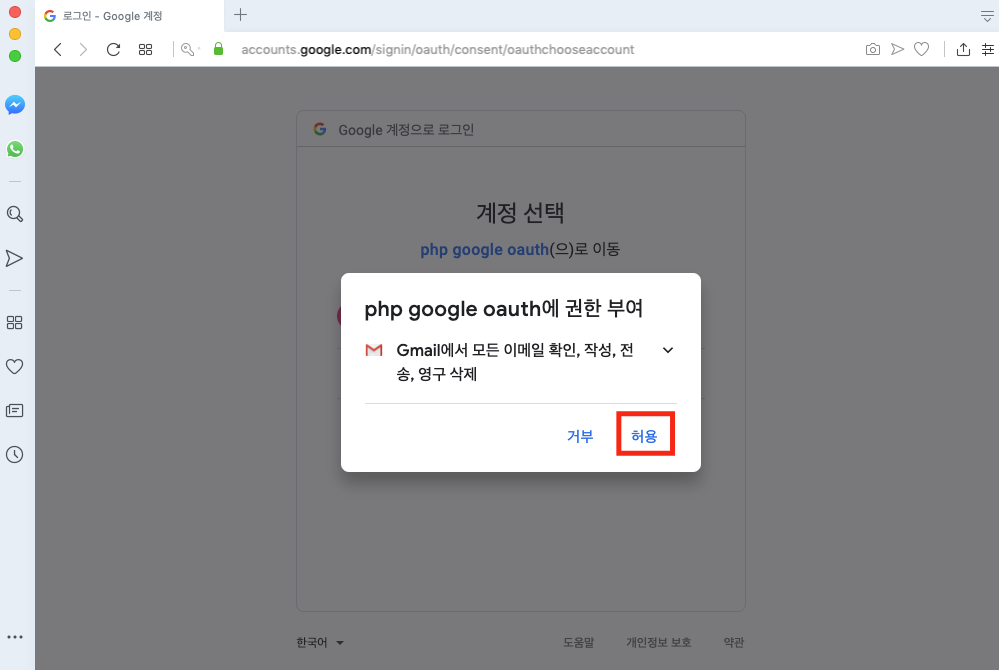Open Messenger in the Opera sidebar

click(15, 104)
